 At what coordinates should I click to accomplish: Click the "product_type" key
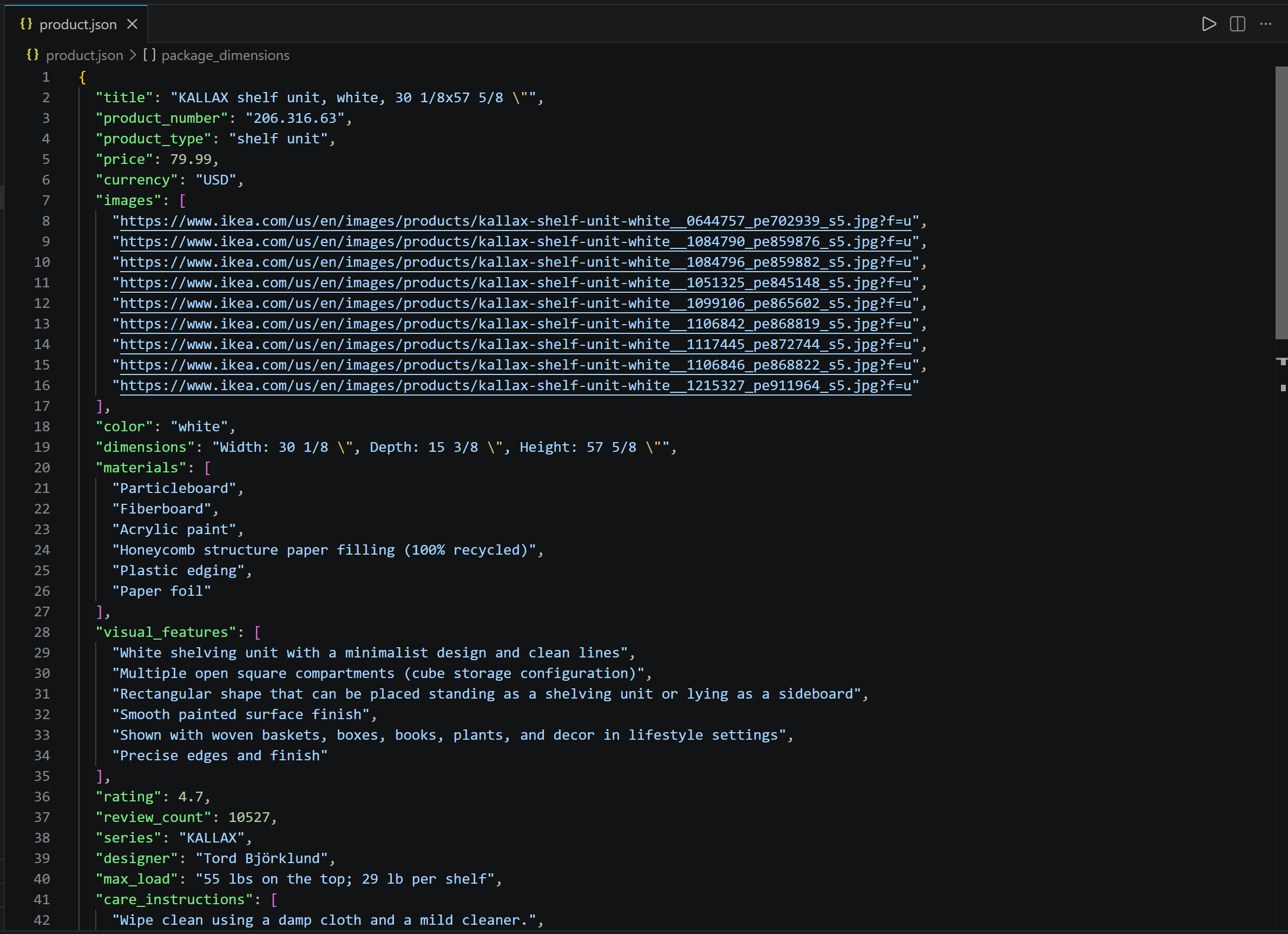(x=153, y=139)
